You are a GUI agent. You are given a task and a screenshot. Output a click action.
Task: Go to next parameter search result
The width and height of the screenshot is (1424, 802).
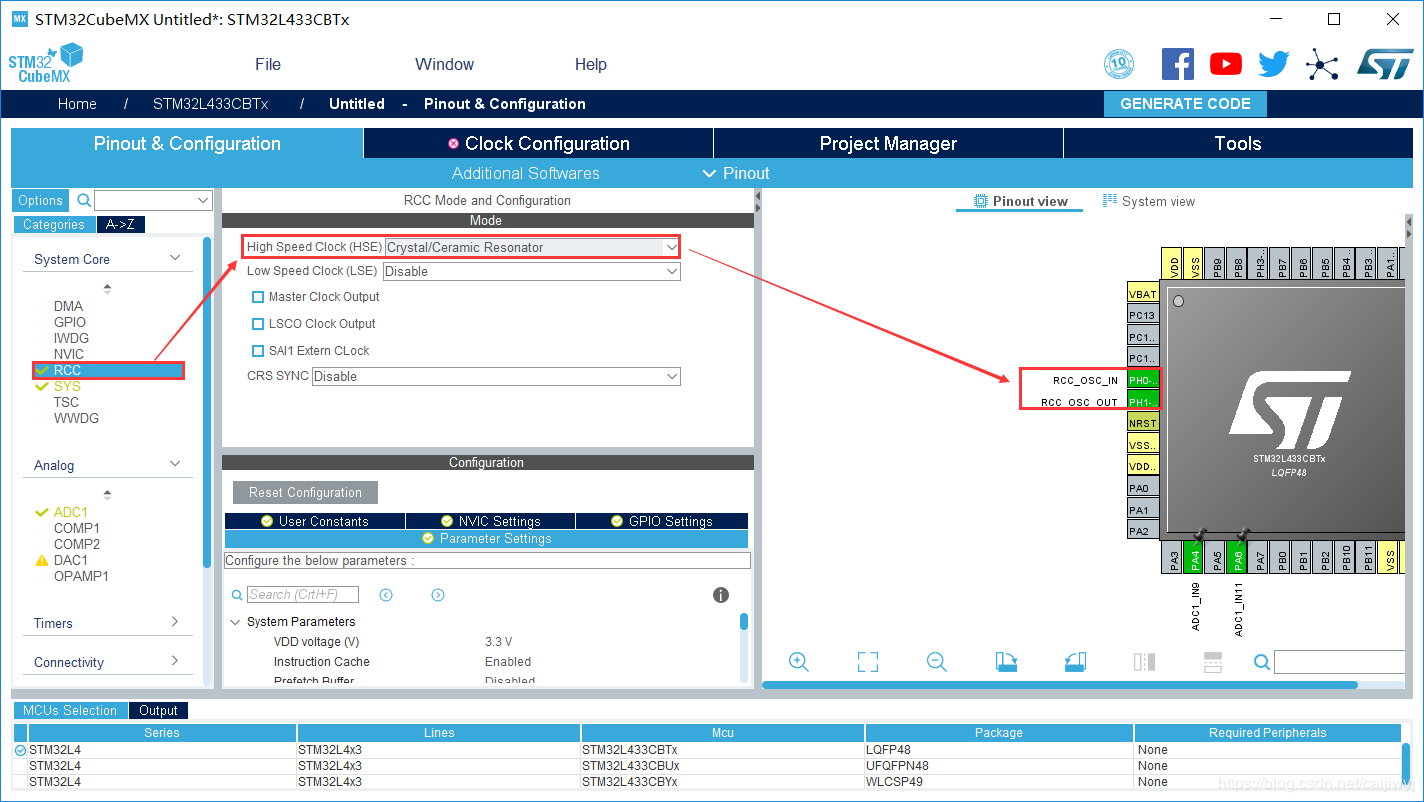point(438,595)
